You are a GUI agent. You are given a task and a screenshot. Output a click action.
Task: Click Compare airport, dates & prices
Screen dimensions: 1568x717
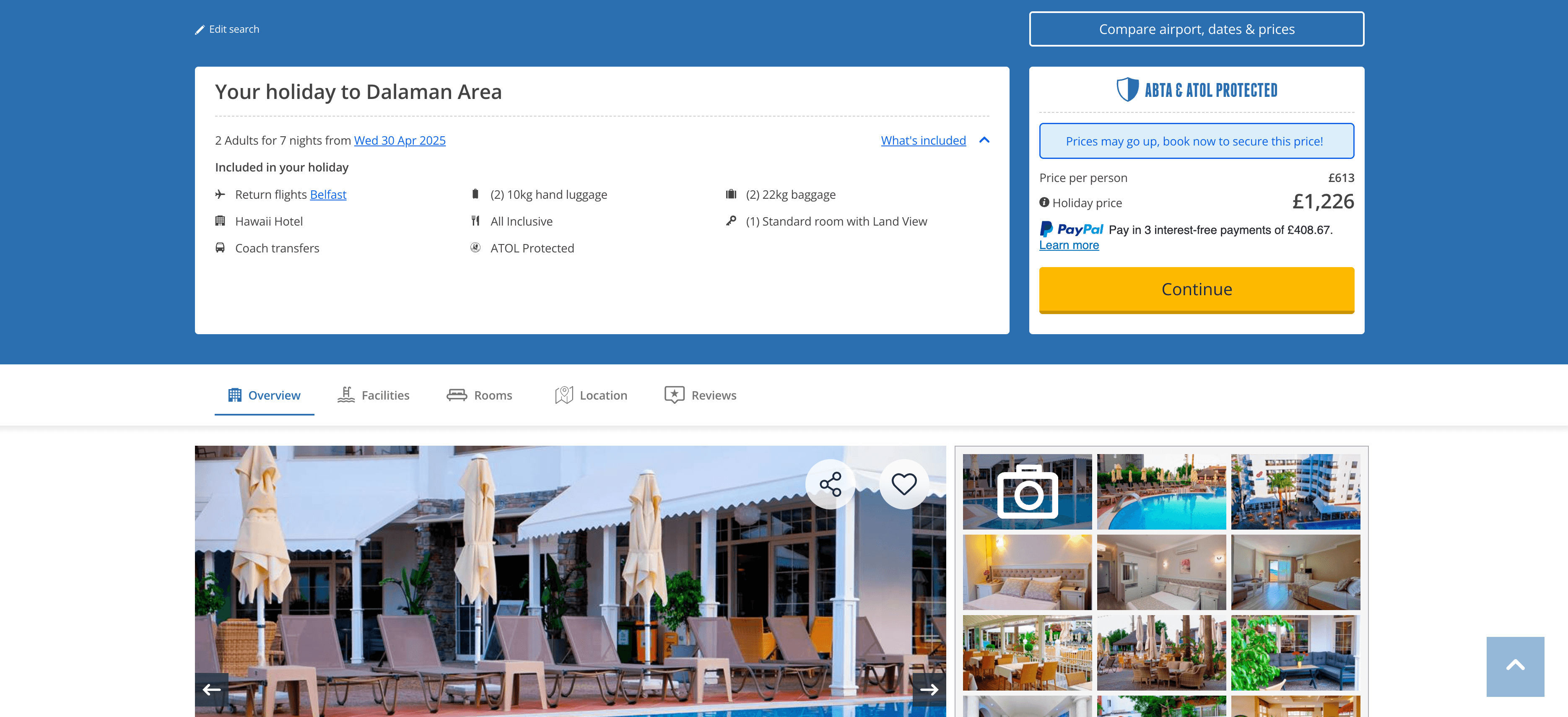tap(1196, 29)
